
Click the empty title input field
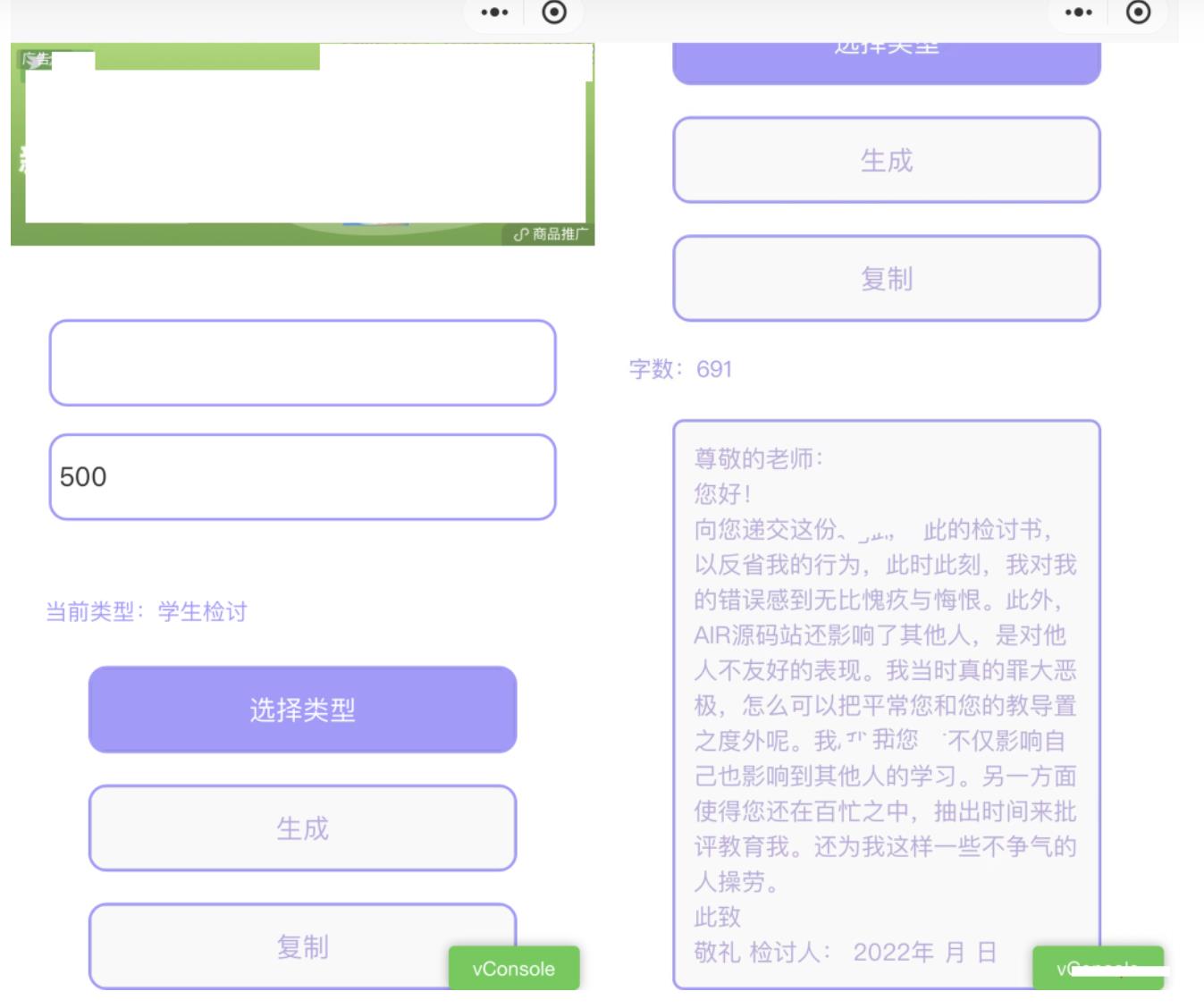tap(301, 362)
